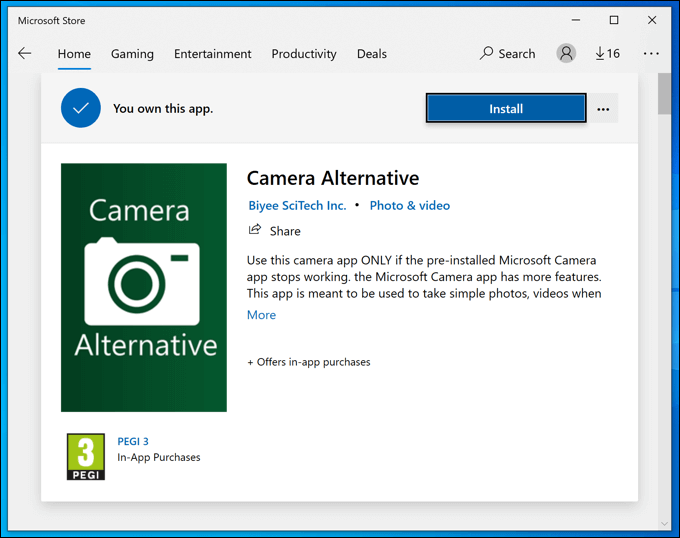Open the See more menu in the top bar
Image resolution: width=680 pixels, height=538 pixels.
[651, 54]
